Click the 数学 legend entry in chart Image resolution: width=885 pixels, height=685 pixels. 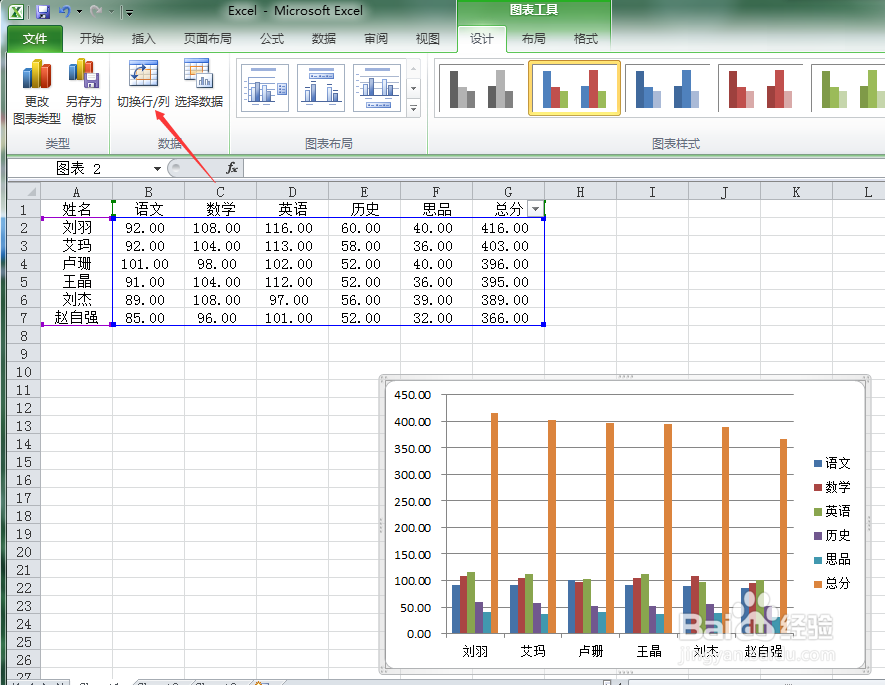click(832, 487)
